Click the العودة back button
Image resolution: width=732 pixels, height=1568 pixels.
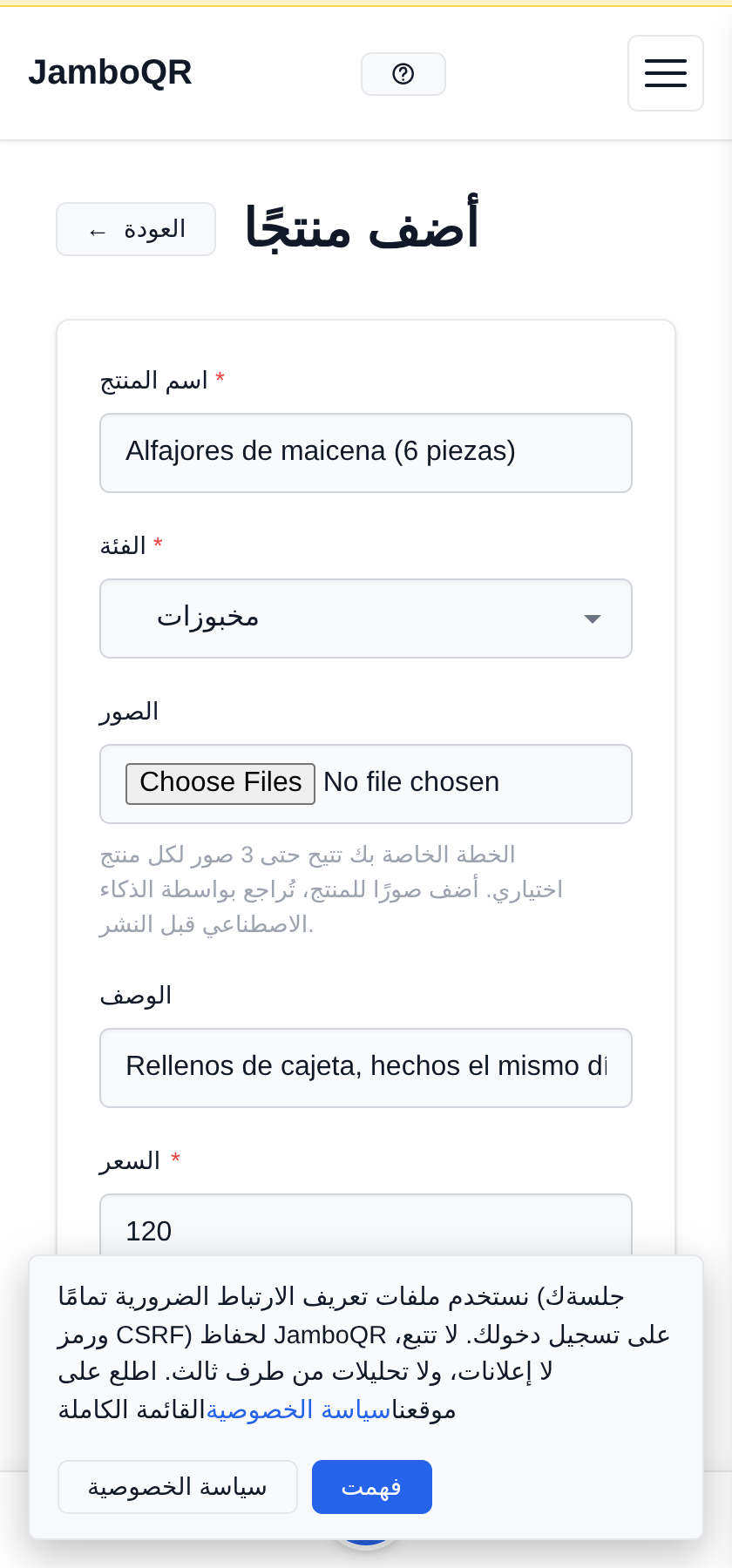click(x=136, y=229)
